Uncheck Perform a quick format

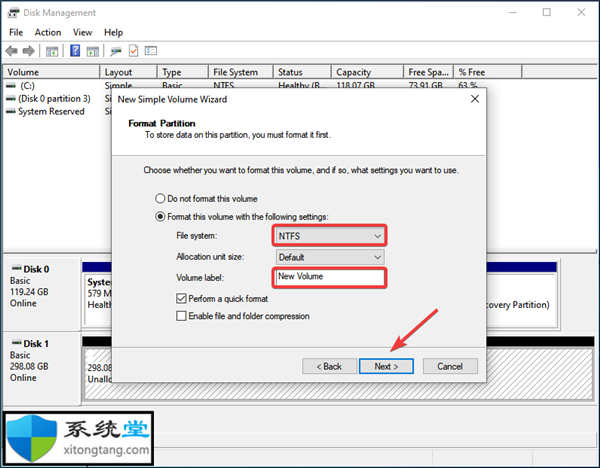click(x=181, y=298)
